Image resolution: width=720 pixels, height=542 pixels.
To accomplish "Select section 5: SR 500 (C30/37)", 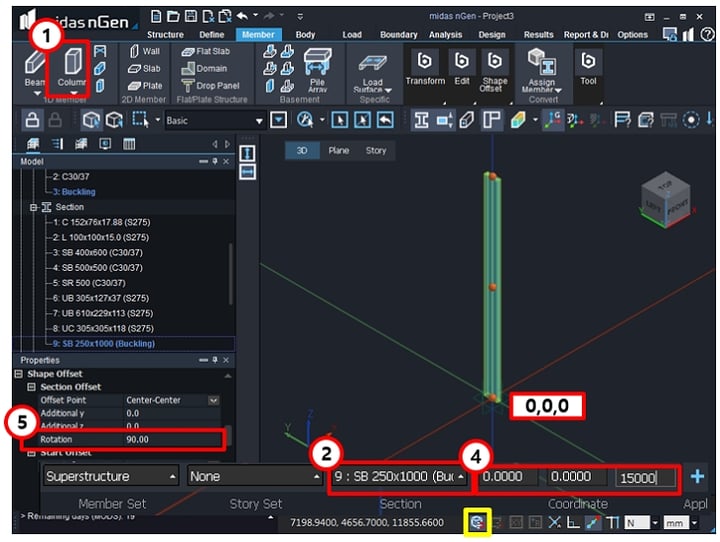I will 89,283.
